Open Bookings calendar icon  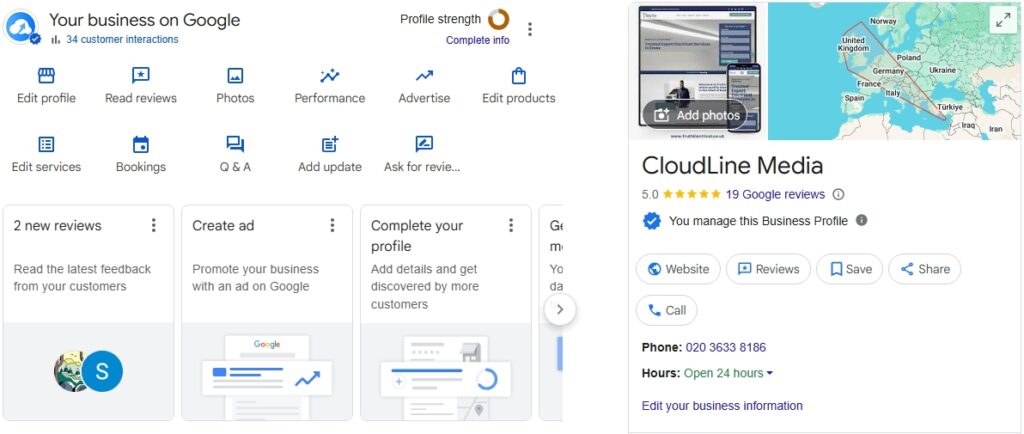click(x=140, y=144)
